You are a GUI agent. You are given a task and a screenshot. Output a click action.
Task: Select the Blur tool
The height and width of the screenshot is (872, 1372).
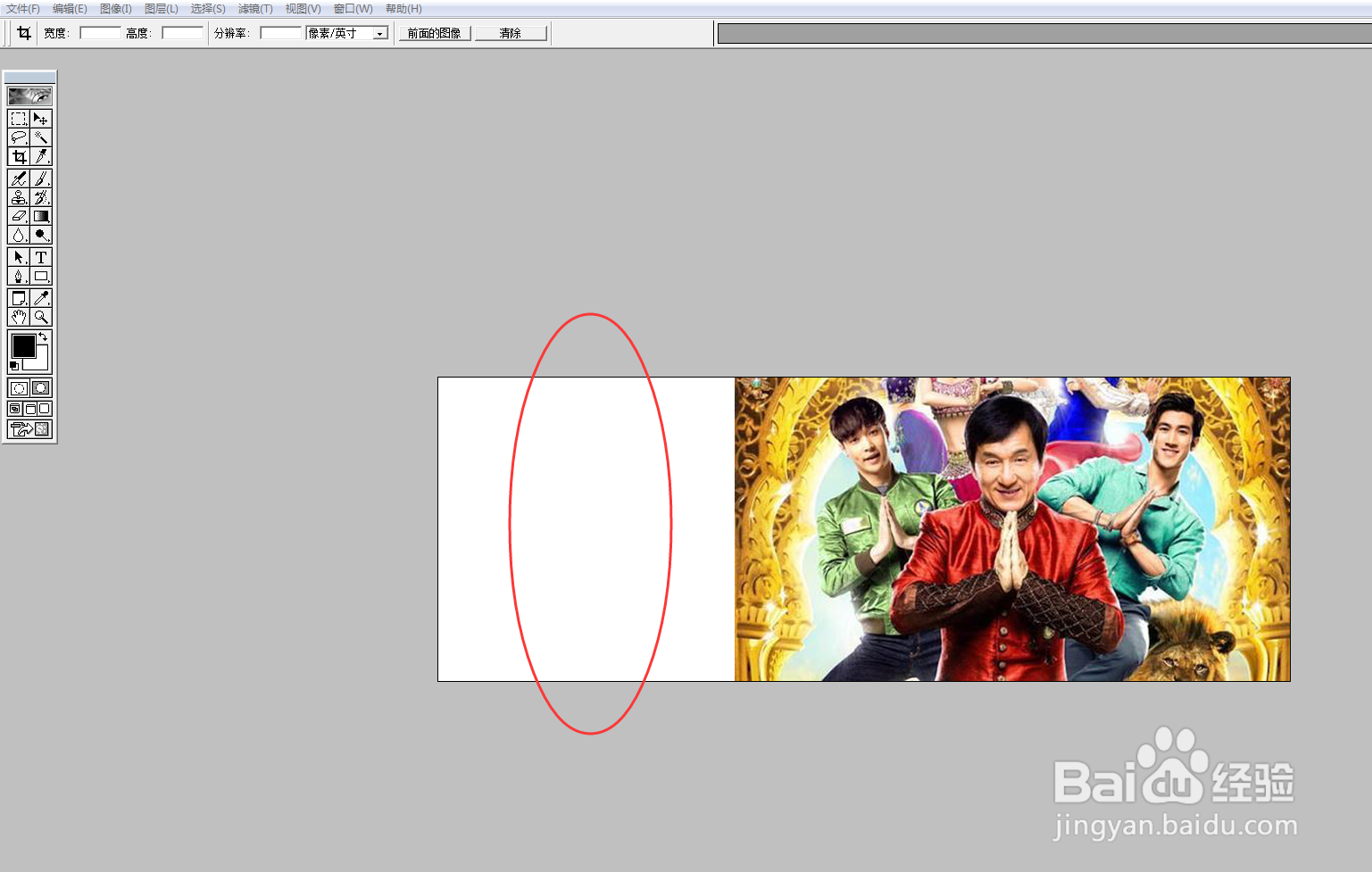tap(19, 235)
